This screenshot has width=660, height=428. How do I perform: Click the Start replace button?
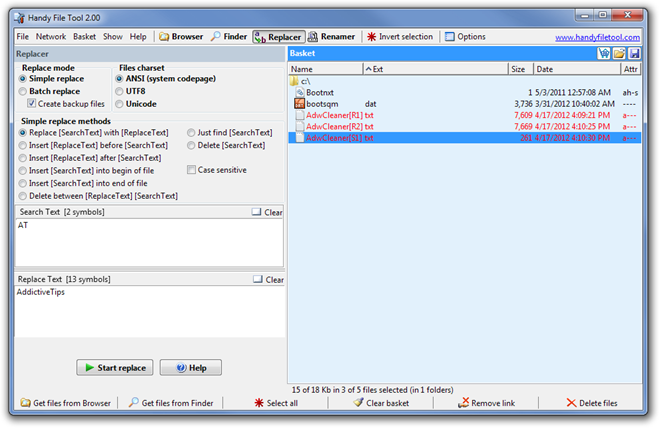(x=115, y=368)
